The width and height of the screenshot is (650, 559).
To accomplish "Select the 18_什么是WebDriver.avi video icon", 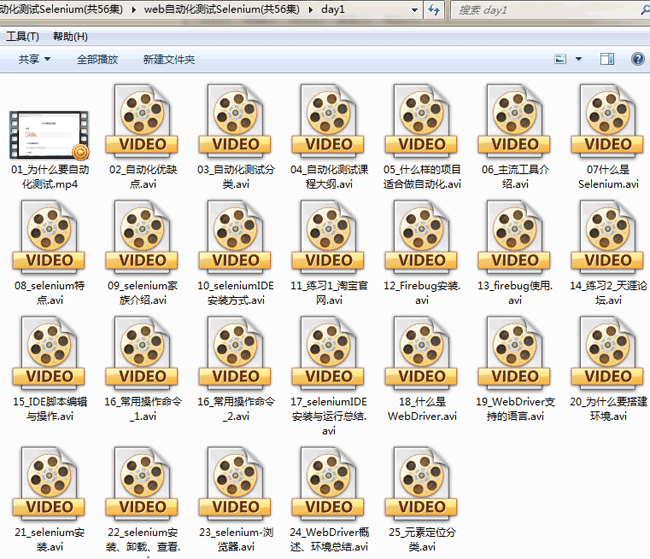I will click(x=422, y=354).
